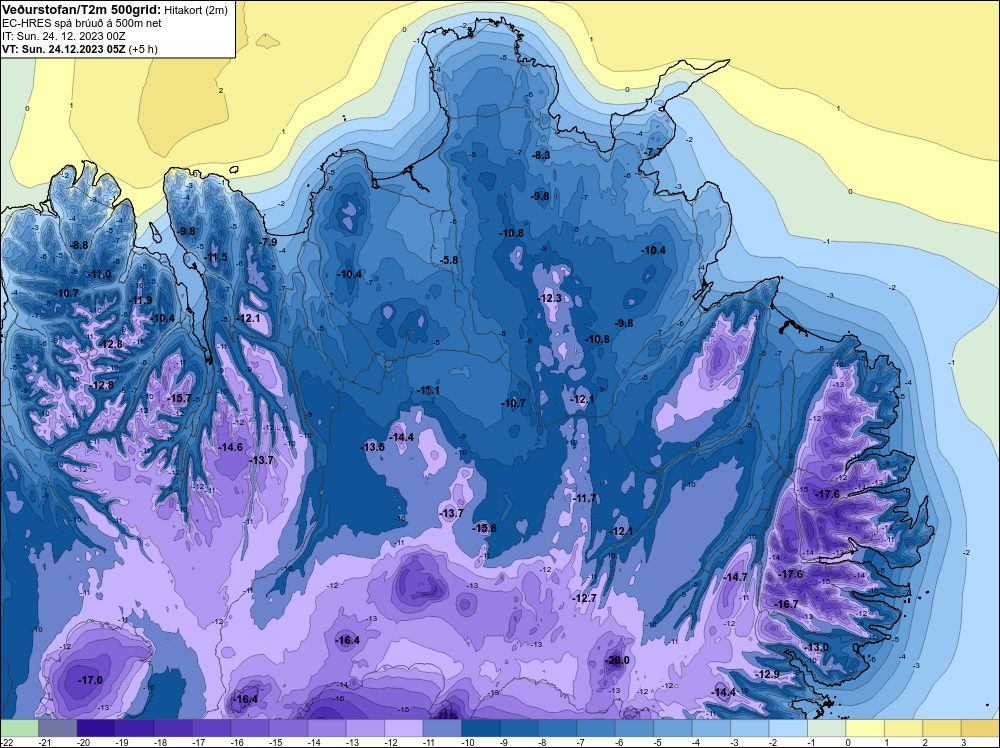Click the -7.9 temperature value

coord(269,242)
